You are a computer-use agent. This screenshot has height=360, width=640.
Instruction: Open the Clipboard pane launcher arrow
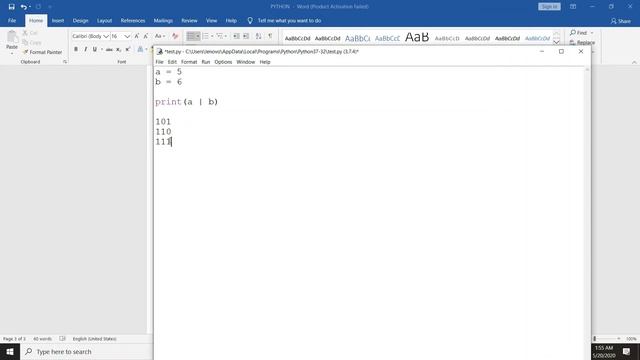(x=65, y=62)
